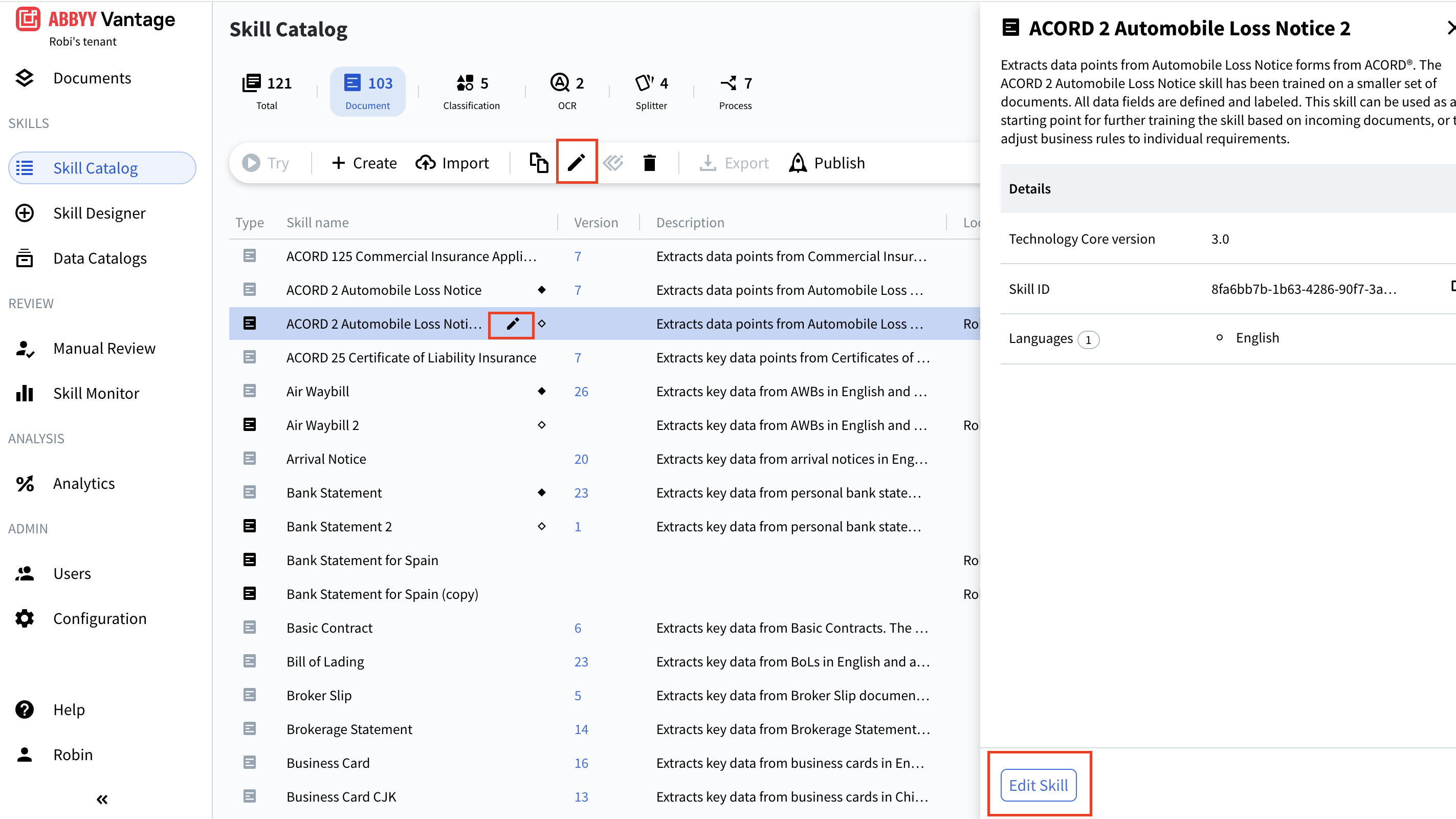Select the Business Card CJK row
The image size is (1456, 819).
[x=604, y=796]
